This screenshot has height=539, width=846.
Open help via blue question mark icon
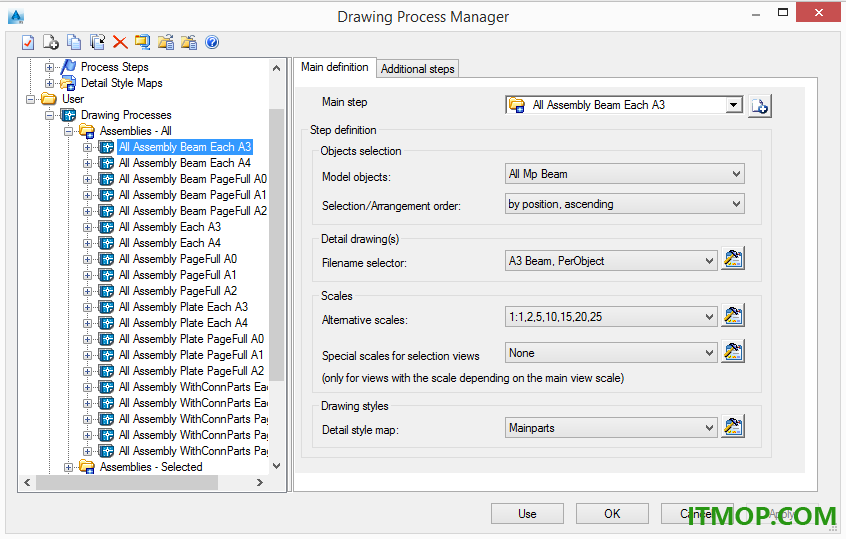pyautogui.click(x=212, y=42)
